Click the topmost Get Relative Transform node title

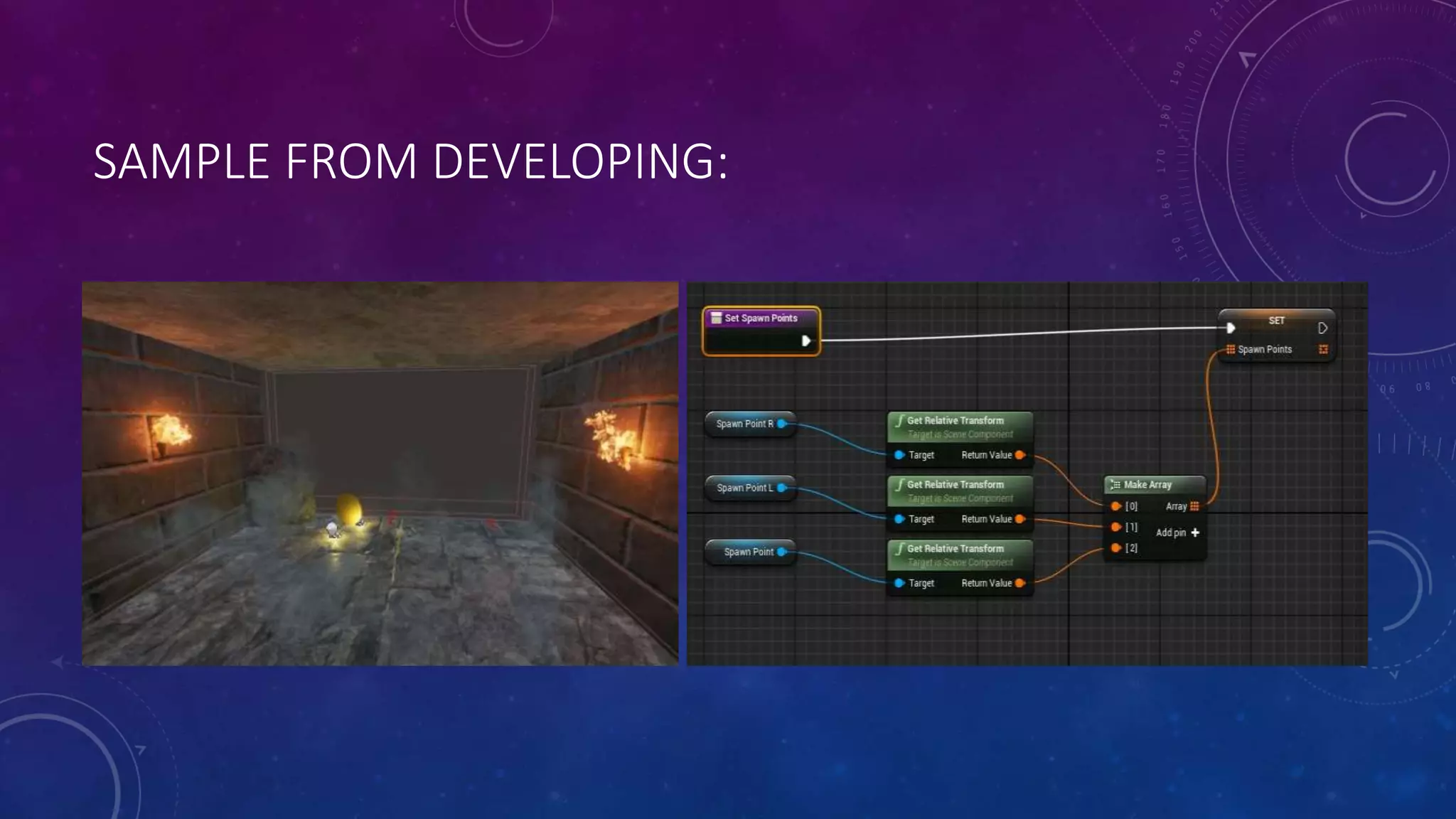coord(955,420)
